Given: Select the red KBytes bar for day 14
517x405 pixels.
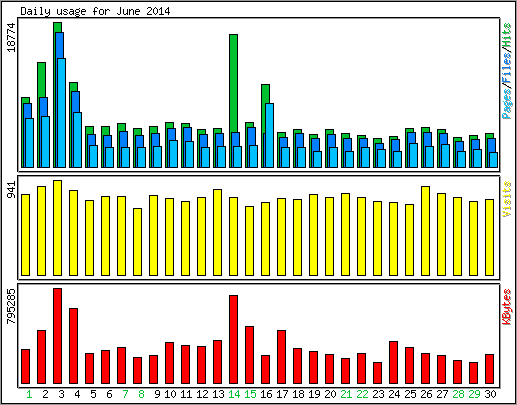Looking at the screenshot, I should (233, 339).
